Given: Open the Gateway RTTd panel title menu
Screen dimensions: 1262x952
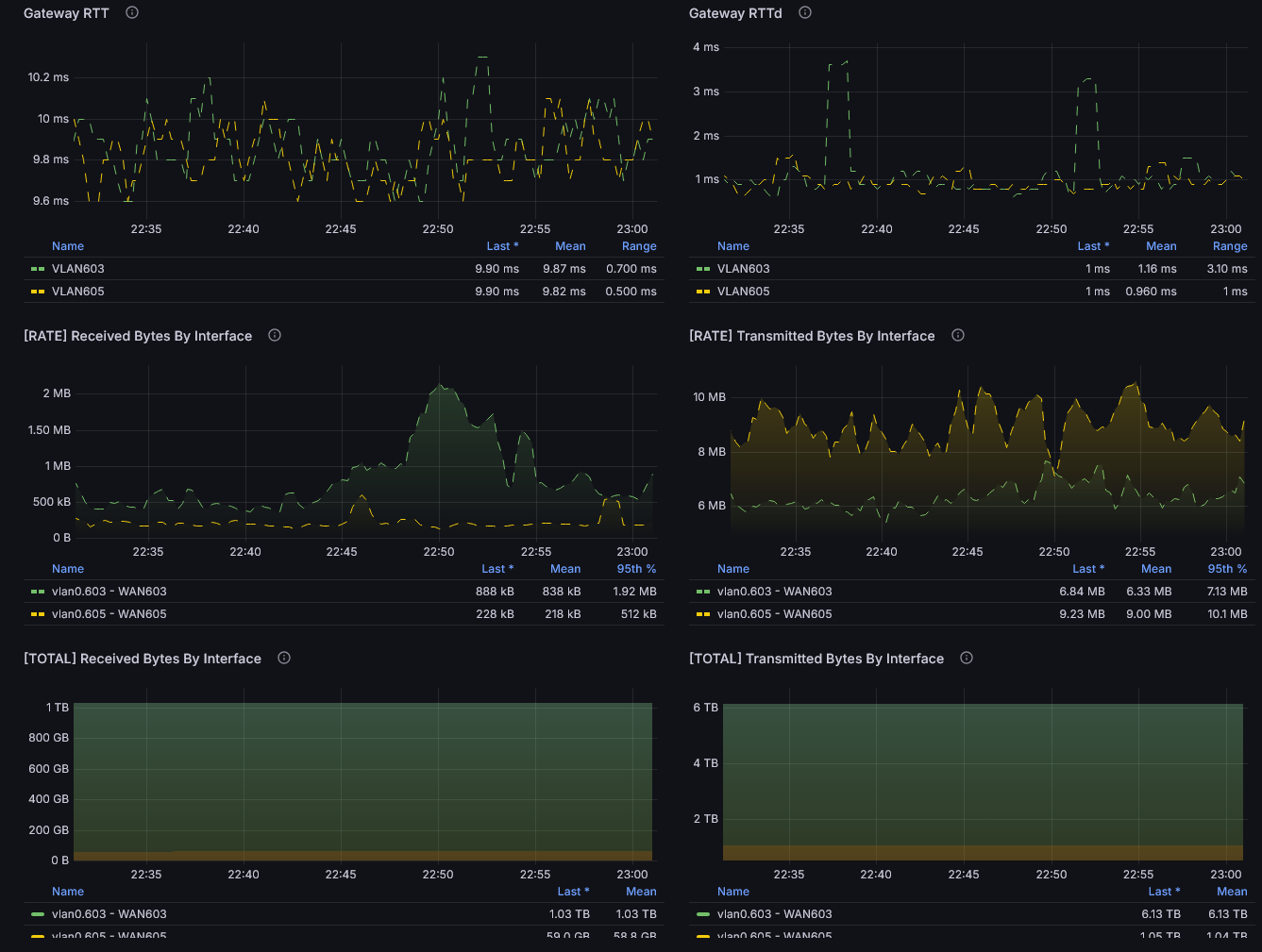Looking at the screenshot, I should 735,13.
